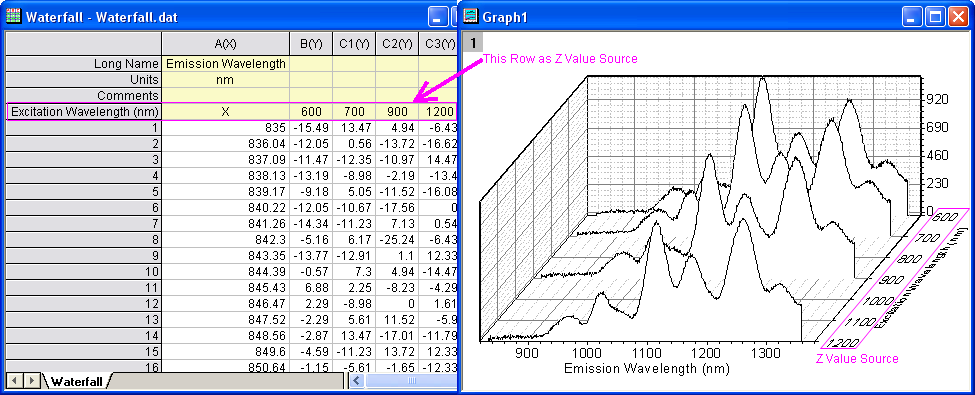The height and width of the screenshot is (395, 975).
Task: Click cell with value -15.49
Action: pyautogui.click(x=311, y=128)
